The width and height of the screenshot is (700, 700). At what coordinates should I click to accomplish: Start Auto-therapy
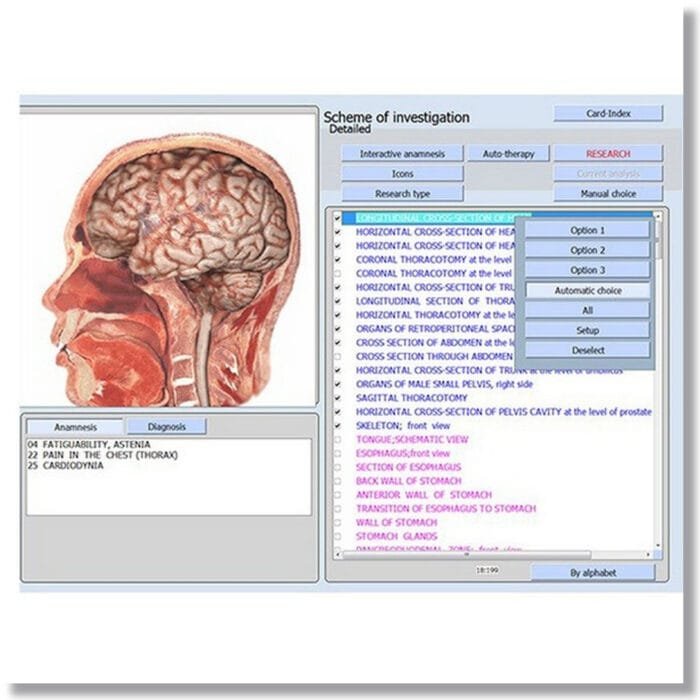508,154
